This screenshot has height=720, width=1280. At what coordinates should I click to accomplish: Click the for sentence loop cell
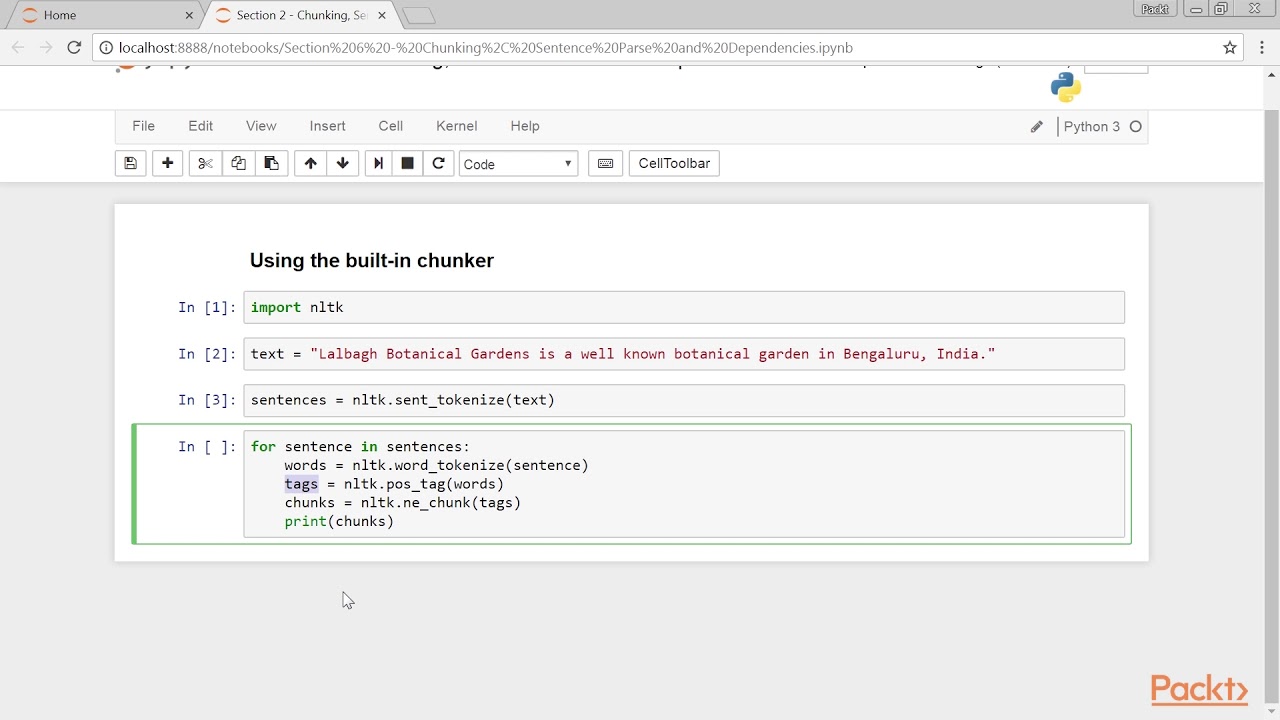tap(684, 484)
